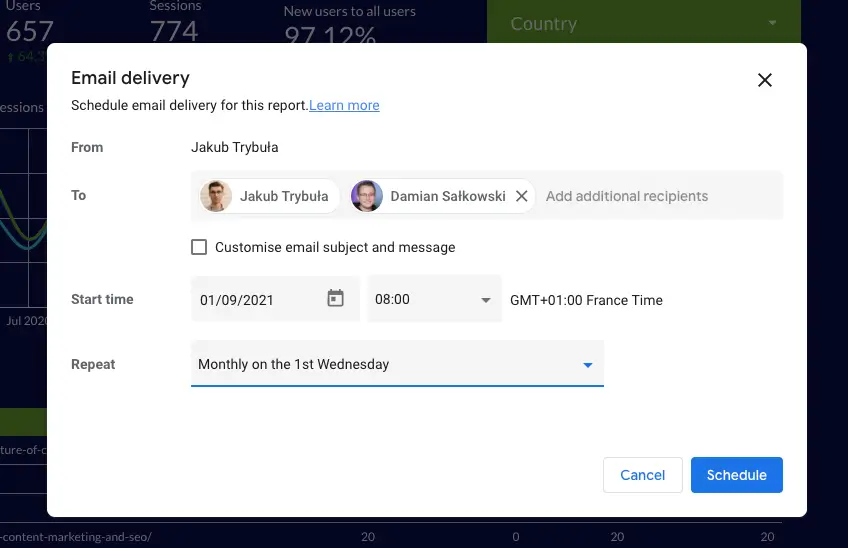This screenshot has width=848, height=548.
Task: Confirm with the Schedule button
Action: (x=736, y=475)
